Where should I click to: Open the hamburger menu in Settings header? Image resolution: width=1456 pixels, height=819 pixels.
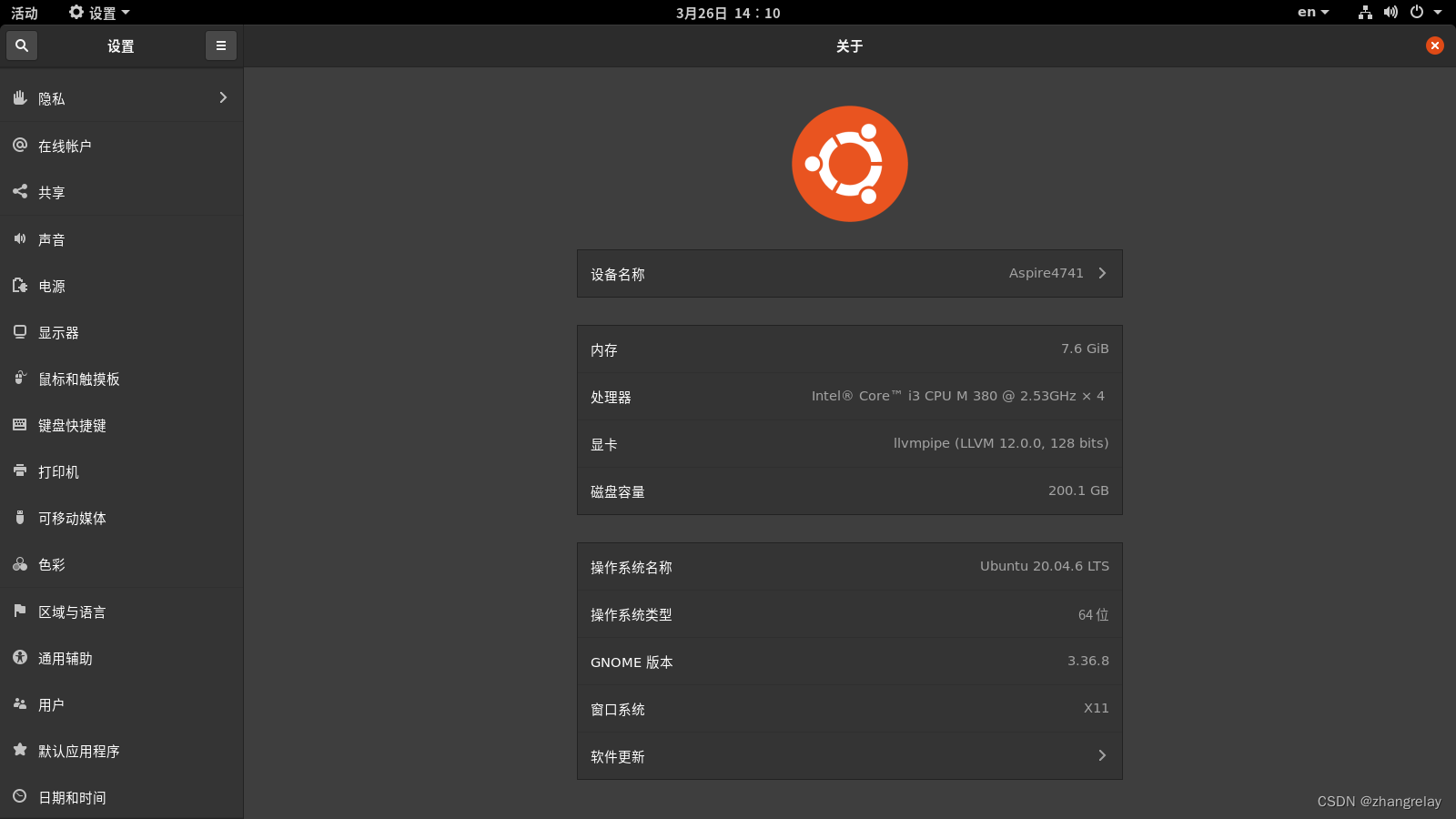tap(221, 45)
